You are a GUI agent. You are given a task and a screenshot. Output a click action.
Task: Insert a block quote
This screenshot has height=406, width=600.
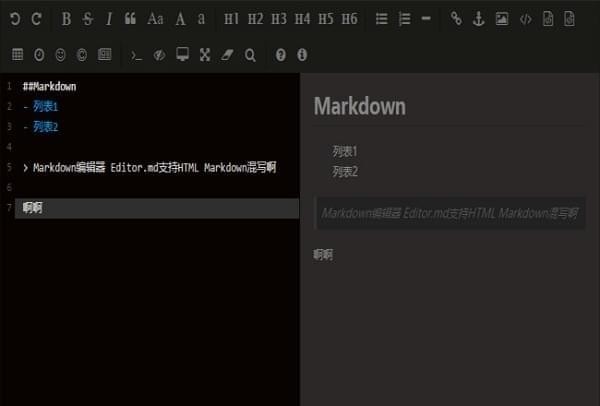tap(130, 19)
